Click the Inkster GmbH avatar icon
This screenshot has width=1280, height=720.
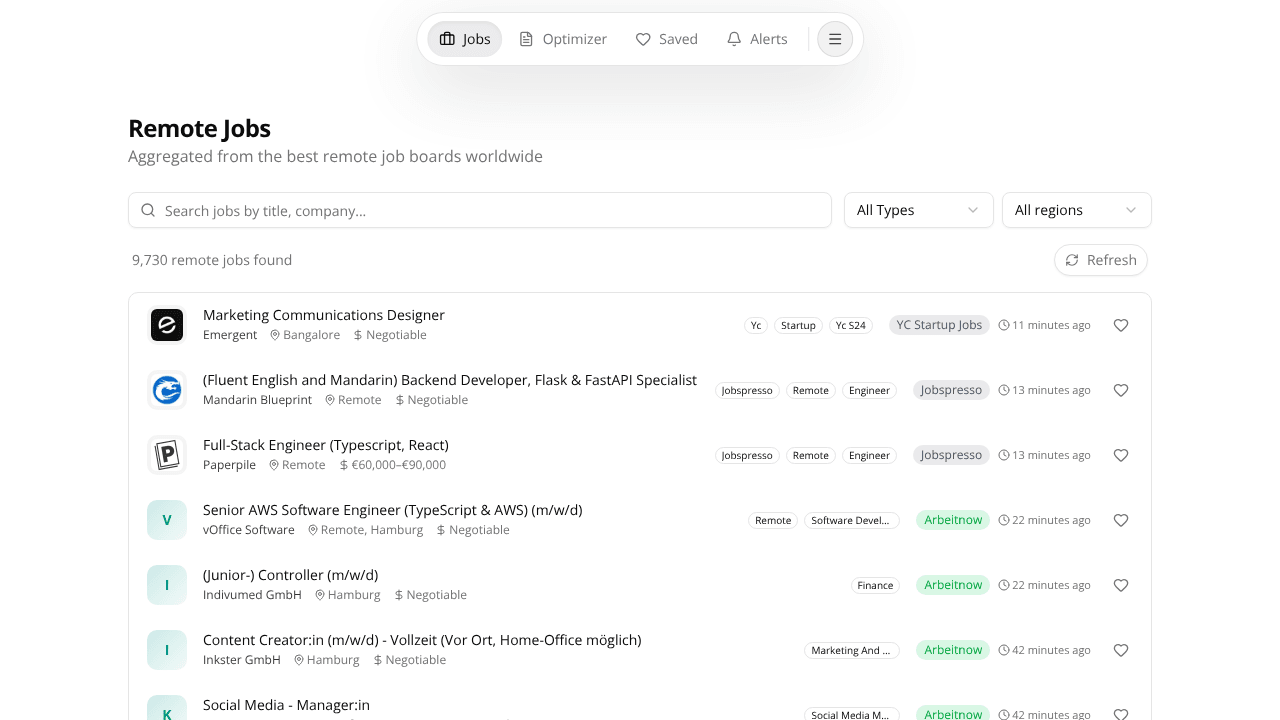[x=167, y=650]
